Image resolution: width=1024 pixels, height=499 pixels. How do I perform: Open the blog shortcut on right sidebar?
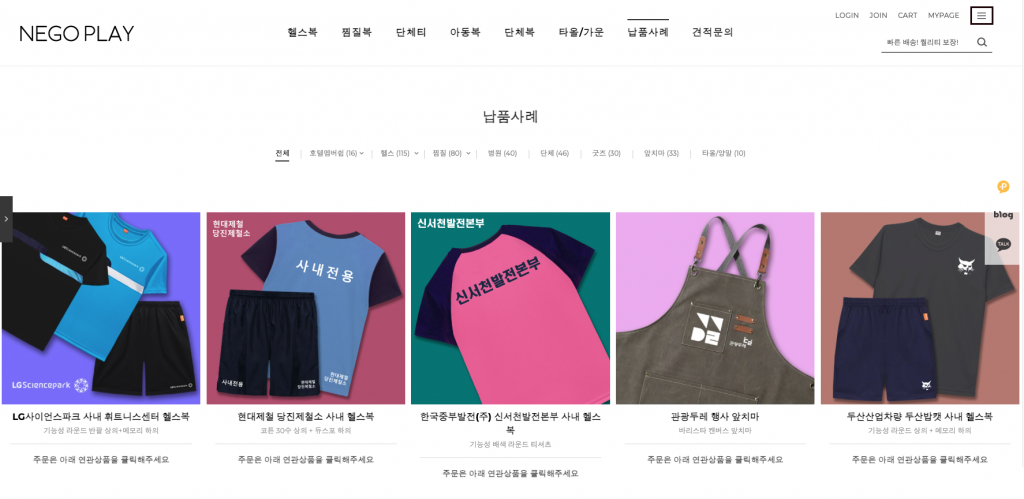(1003, 214)
